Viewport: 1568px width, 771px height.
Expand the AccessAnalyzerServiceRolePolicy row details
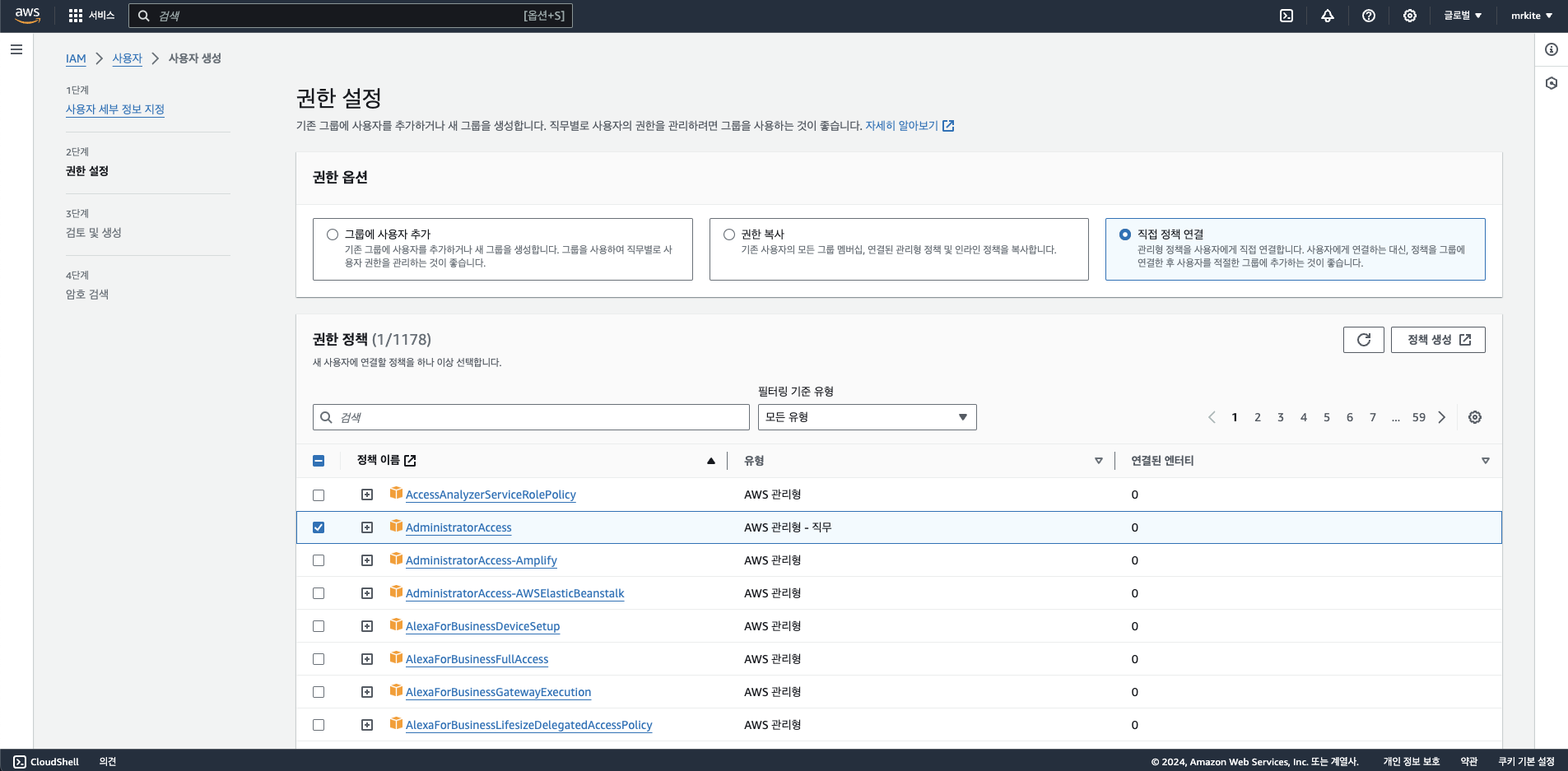coord(367,495)
